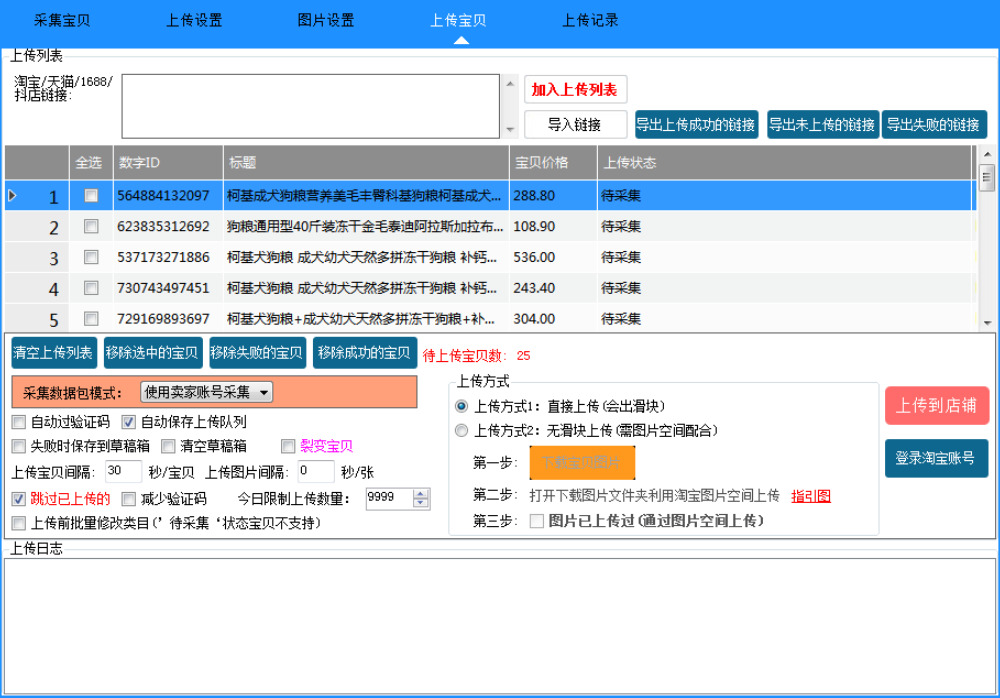This screenshot has width=1000, height=698.
Task: Increase 今日限制上传数量 with the up arrow
Action: pyautogui.click(x=421, y=494)
